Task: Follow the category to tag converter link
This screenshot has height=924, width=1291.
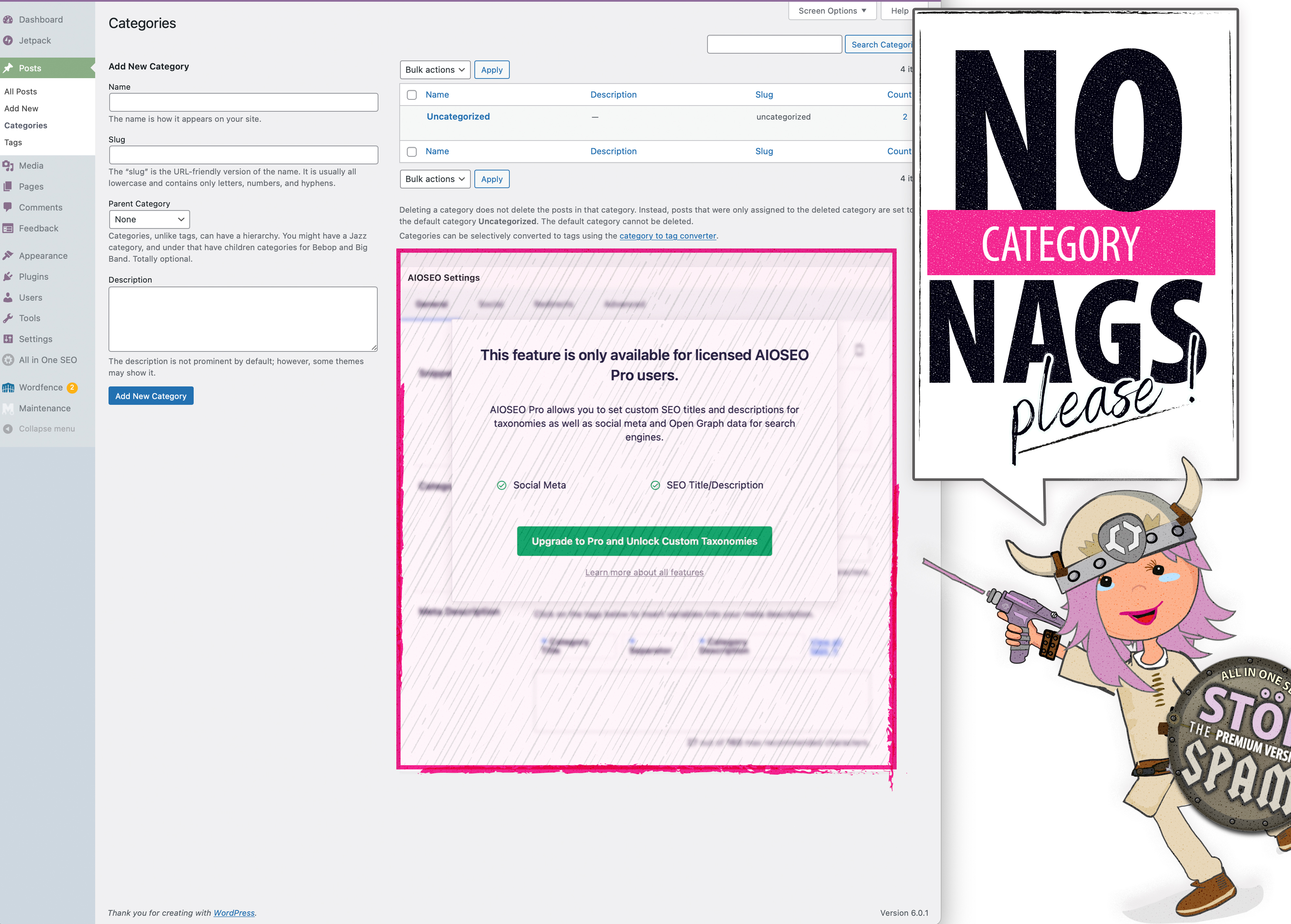Action: [668, 235]
